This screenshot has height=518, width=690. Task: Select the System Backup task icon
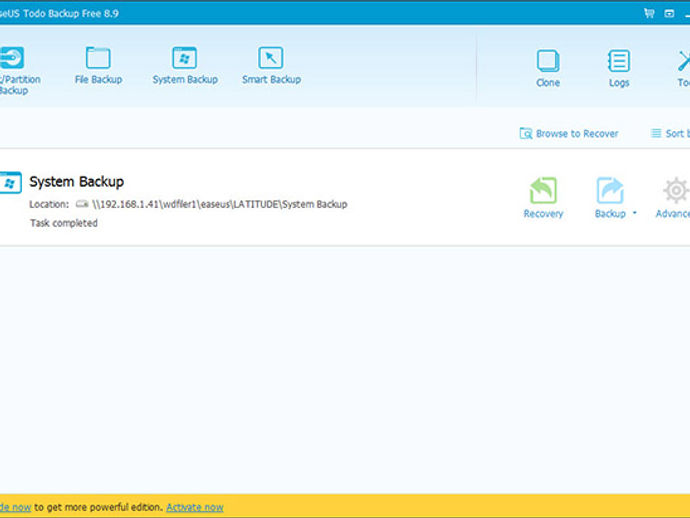(11, 182)
